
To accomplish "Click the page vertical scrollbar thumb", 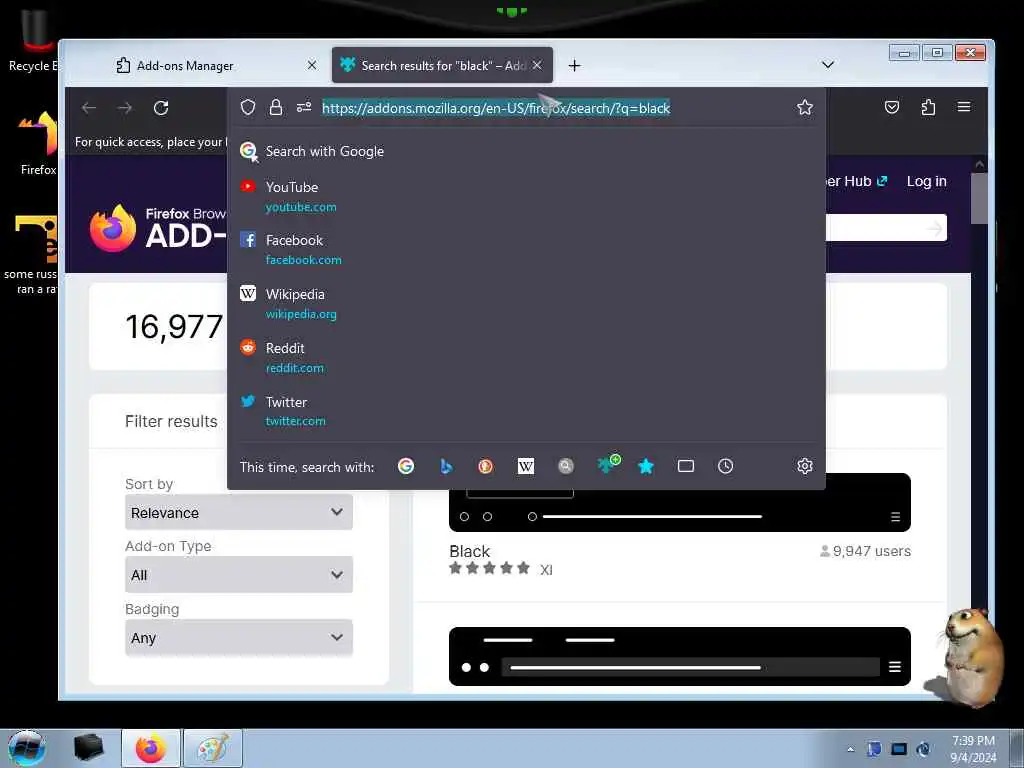I will (978, 199).
